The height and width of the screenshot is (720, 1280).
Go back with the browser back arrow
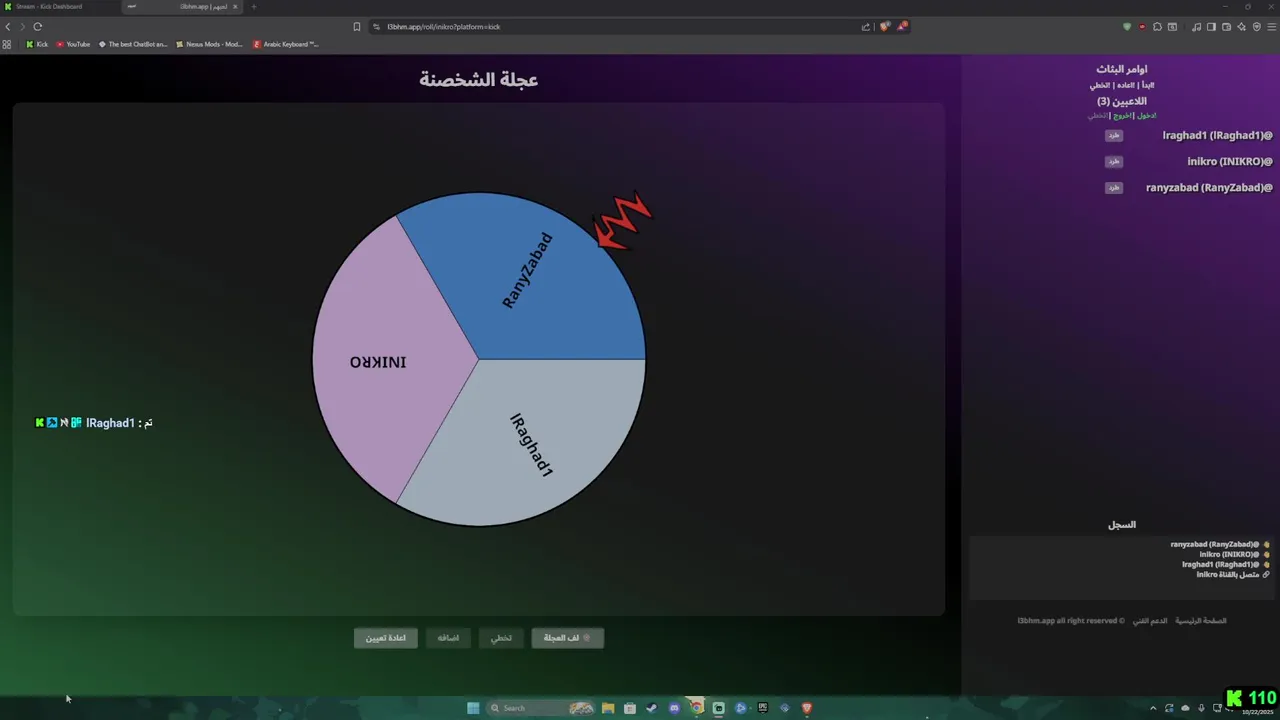coord(8,26)
